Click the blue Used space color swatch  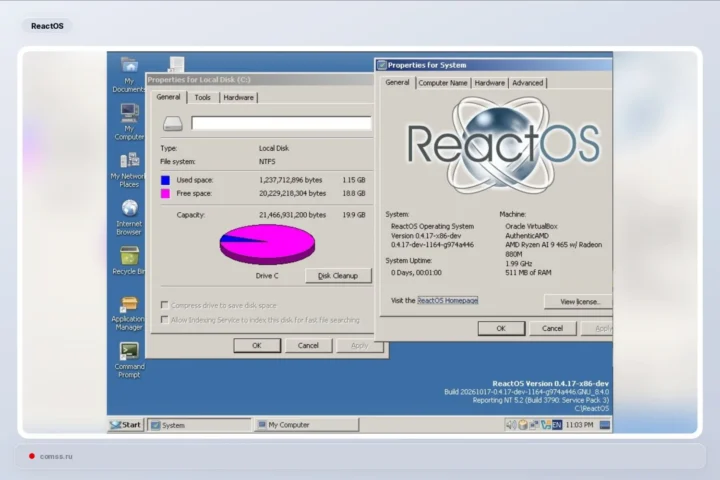coord(165,180)
